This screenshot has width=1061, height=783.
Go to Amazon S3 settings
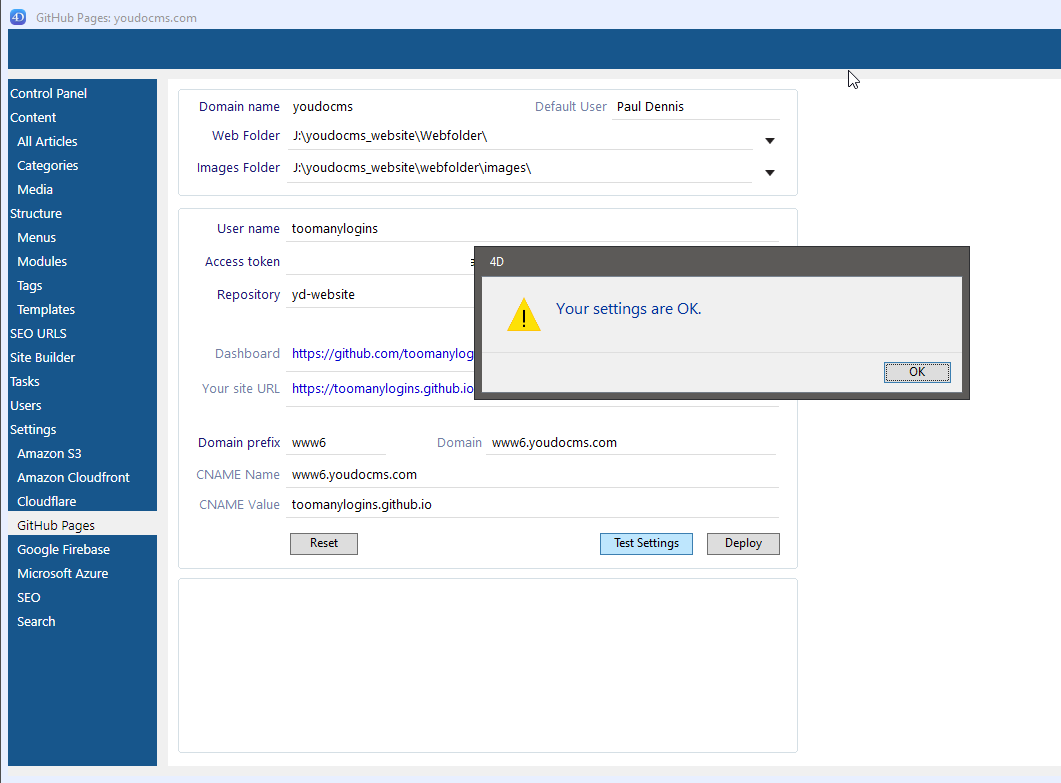coord(49,453)
